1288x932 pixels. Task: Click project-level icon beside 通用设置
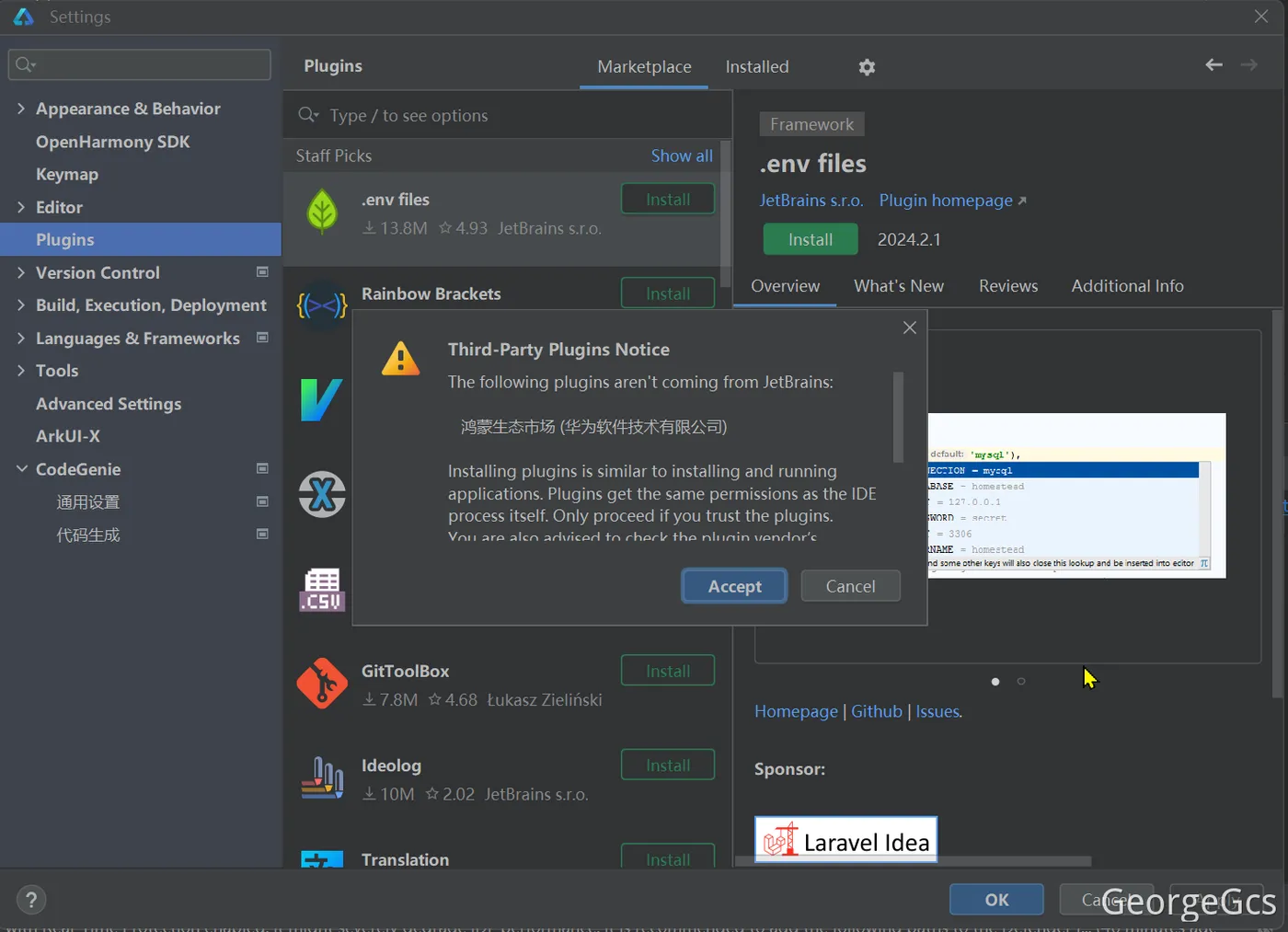click(262, 501)
